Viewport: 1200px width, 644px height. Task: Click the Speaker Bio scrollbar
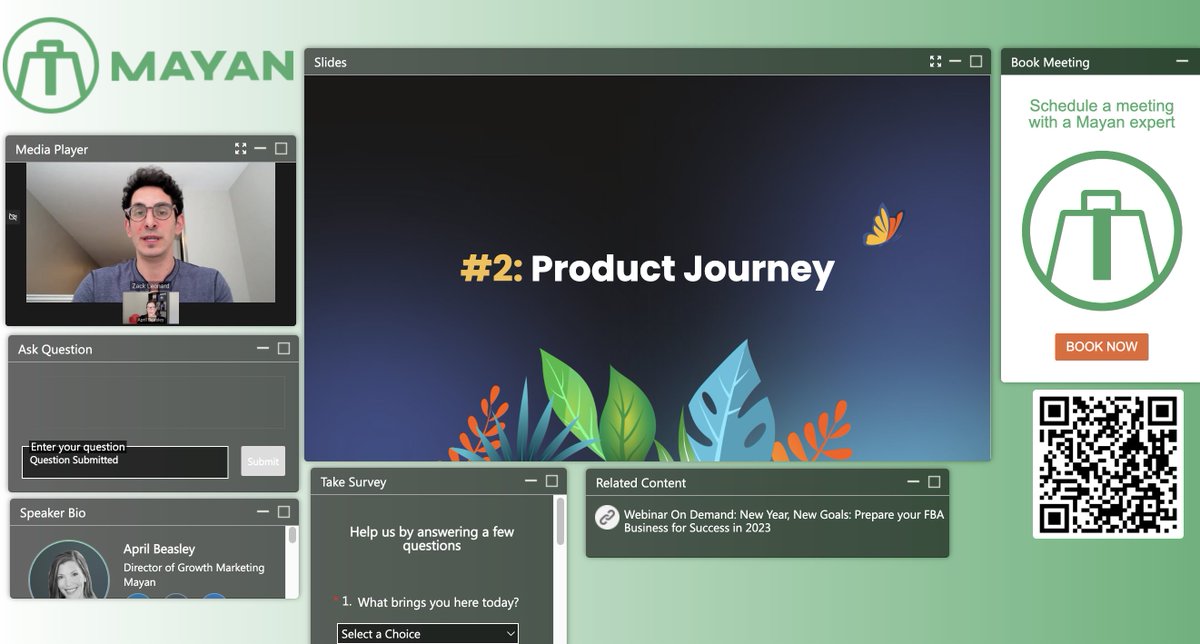tap(292, 536)
